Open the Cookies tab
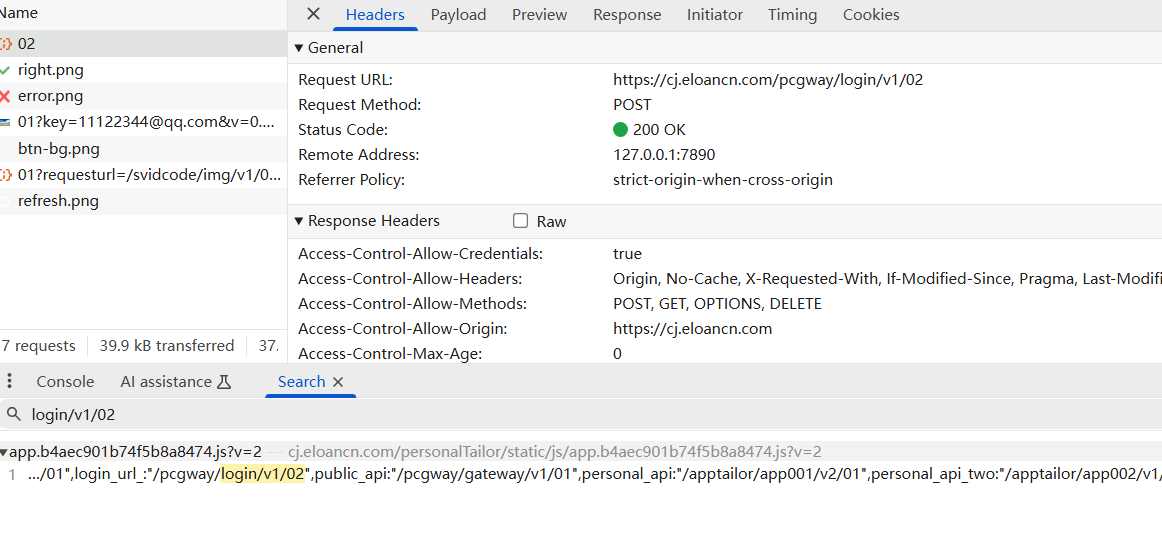 click(x=871, y=15)
